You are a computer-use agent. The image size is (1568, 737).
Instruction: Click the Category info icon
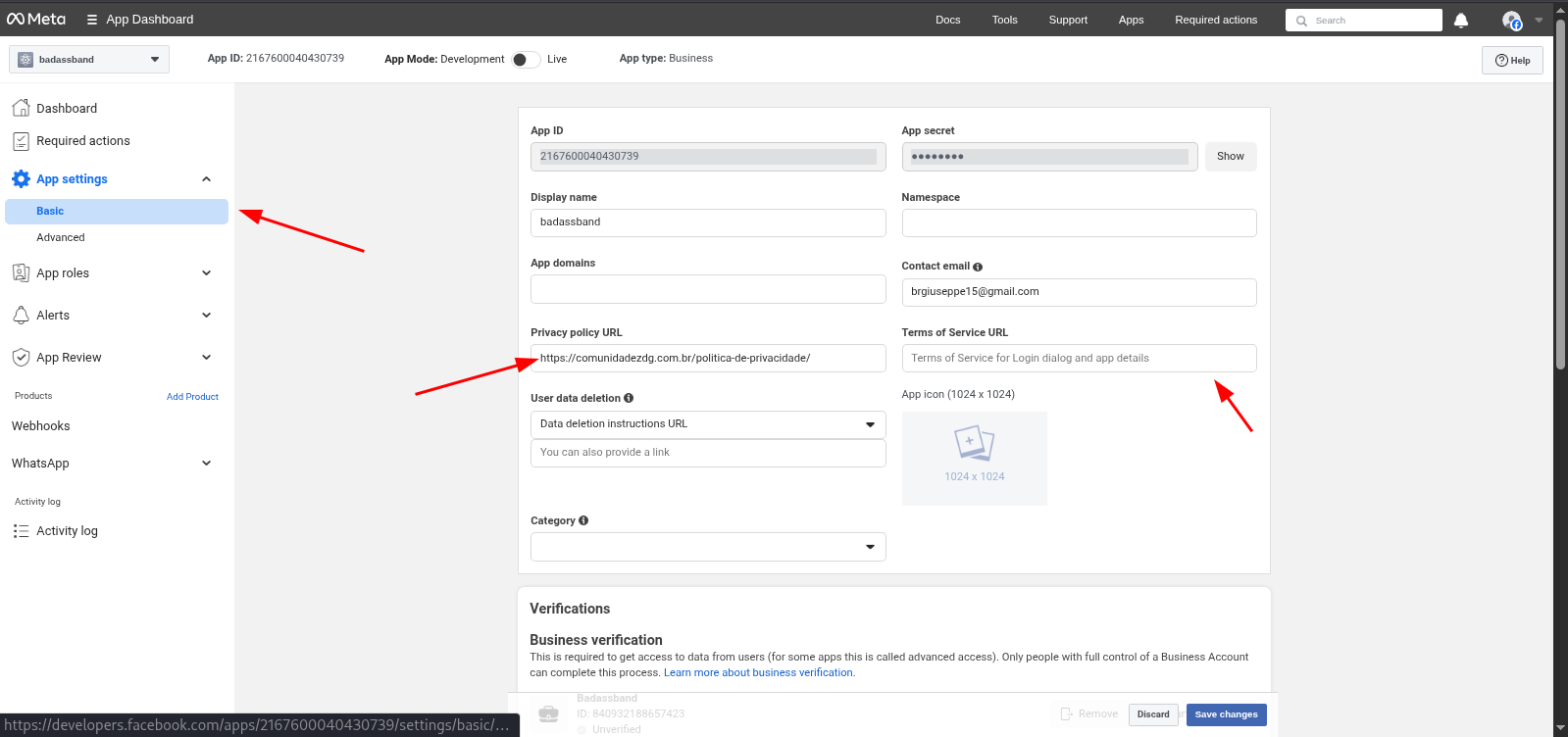583,520
